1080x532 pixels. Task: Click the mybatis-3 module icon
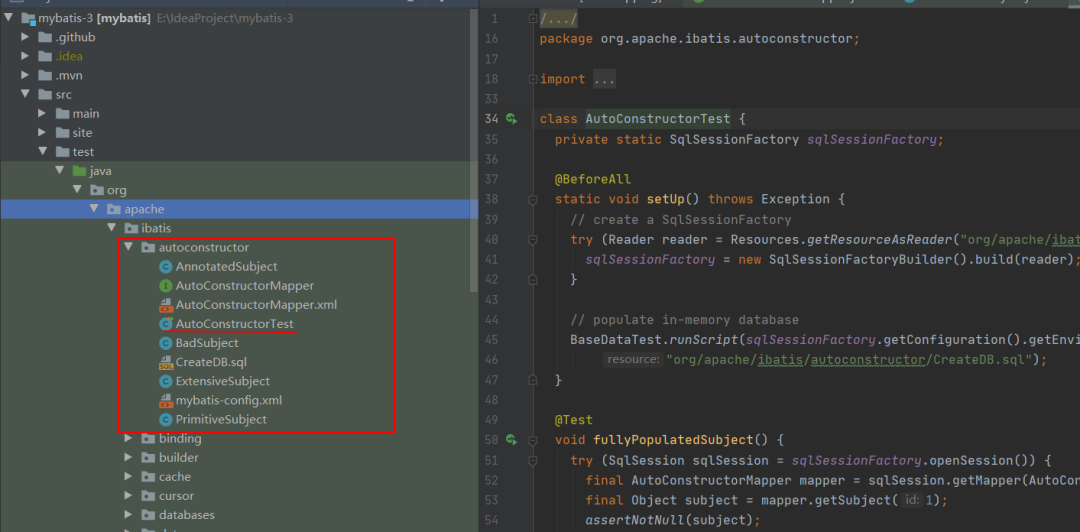28,19
